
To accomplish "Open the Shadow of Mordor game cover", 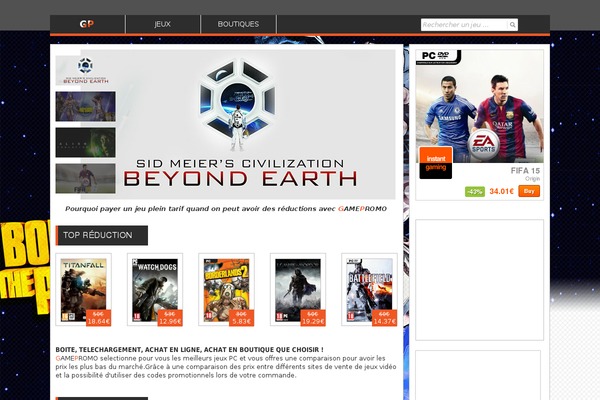I will (298, 289).
